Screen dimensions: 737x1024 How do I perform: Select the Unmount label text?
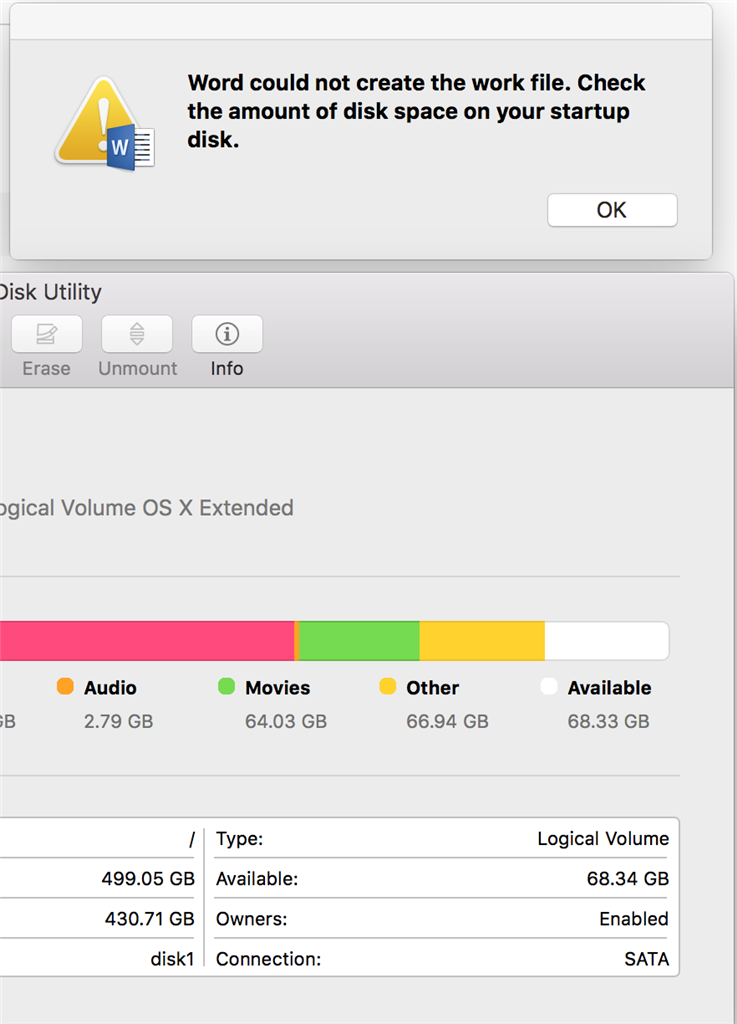point(138,368)
